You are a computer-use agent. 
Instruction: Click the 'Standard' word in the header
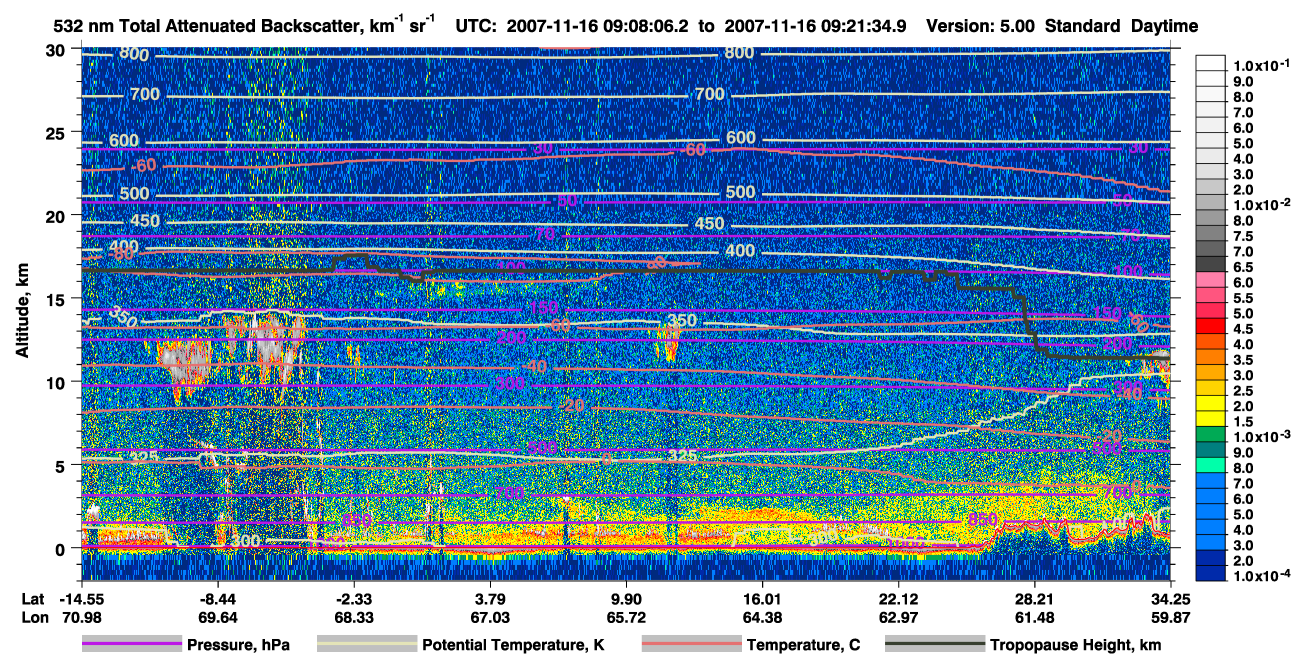[1082, 26]
